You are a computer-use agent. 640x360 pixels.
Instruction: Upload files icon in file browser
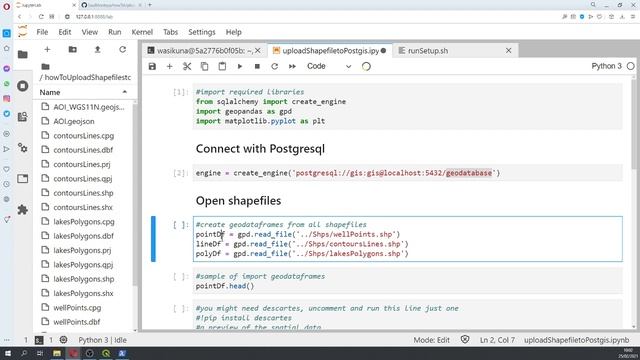click(98, 49)
